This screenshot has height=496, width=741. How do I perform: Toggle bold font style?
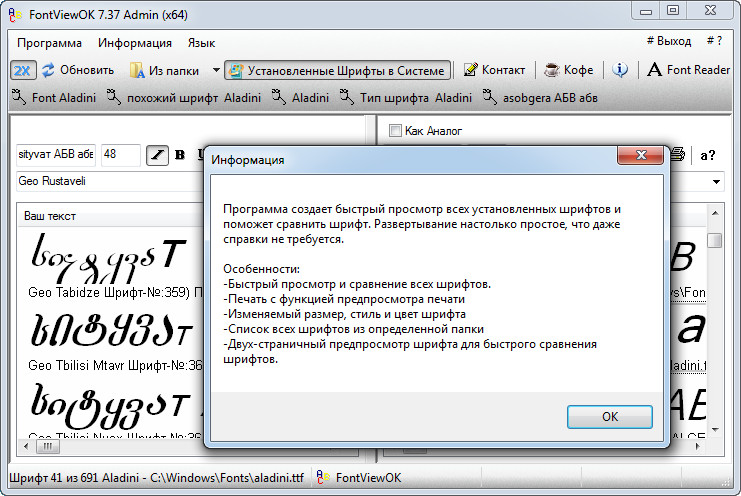[x=180, y=155]
